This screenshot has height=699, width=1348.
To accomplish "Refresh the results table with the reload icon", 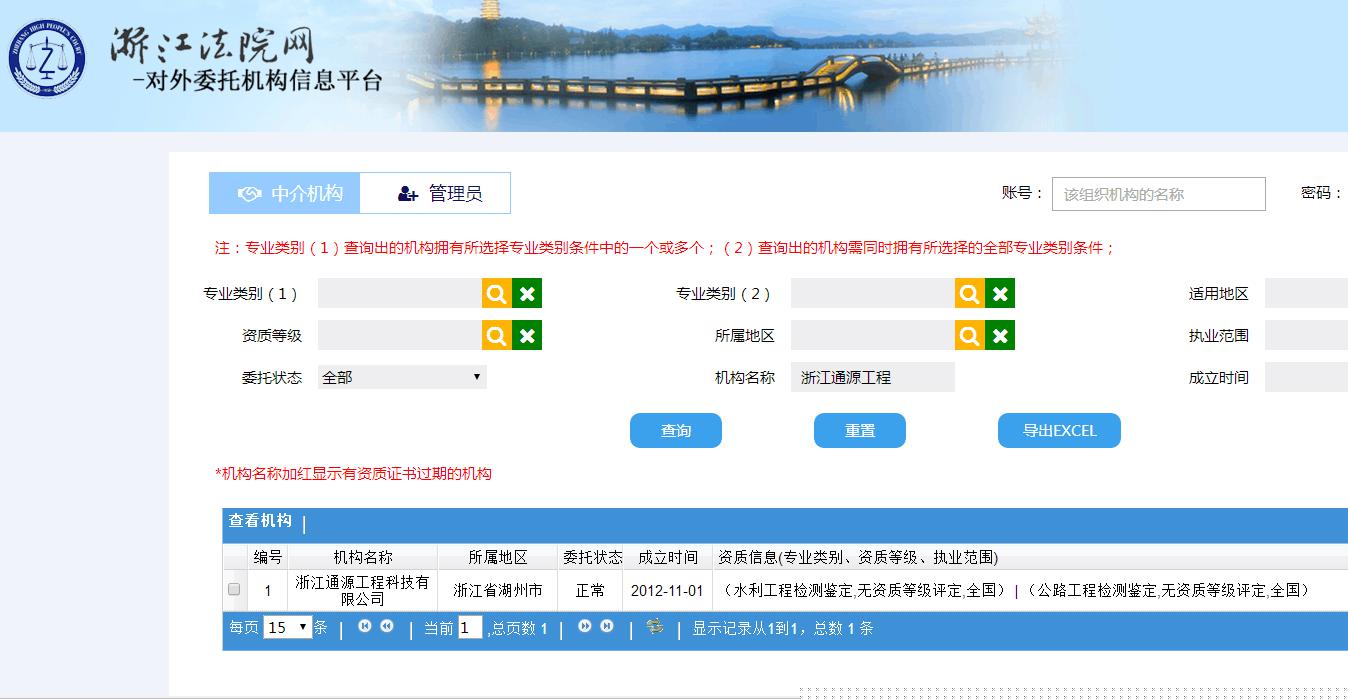I will [655, 627].
